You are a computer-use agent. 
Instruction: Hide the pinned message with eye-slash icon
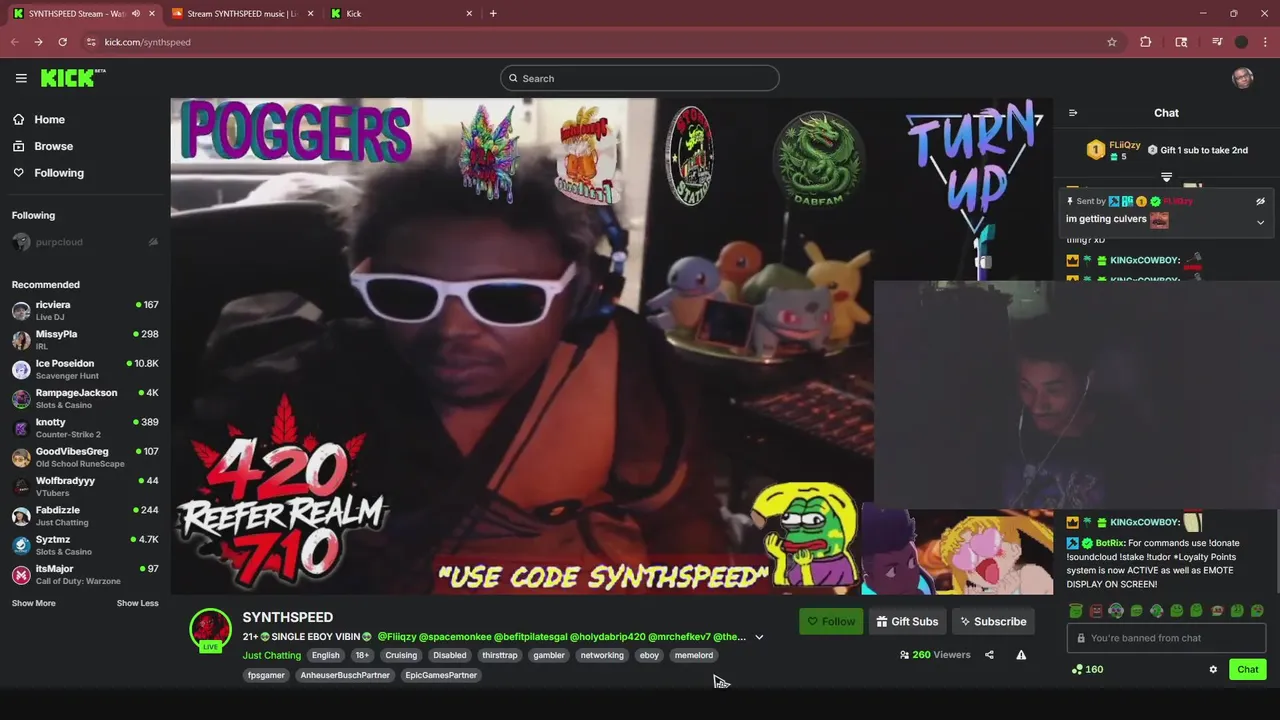1260,201
